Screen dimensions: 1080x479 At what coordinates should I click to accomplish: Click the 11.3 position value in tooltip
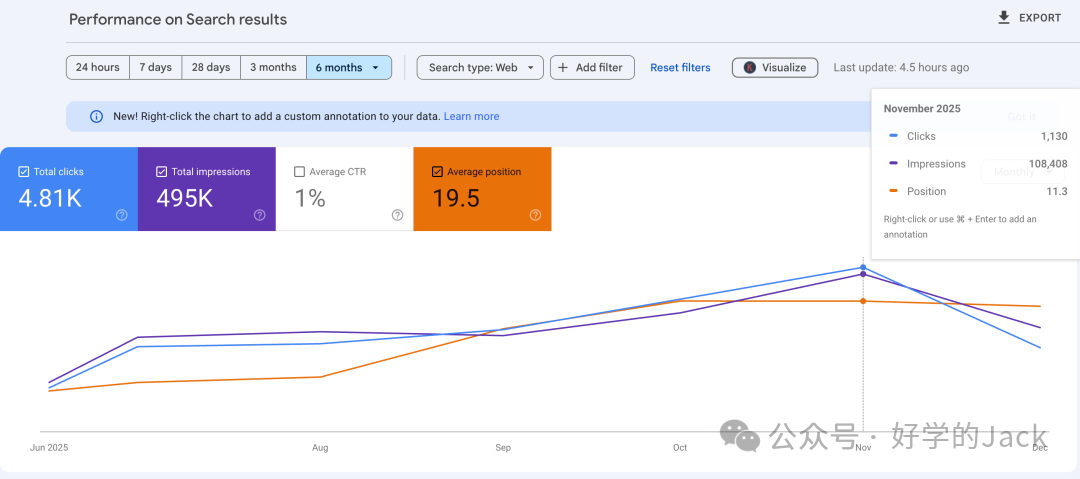pyautogui.click(x=1057, y=192)
